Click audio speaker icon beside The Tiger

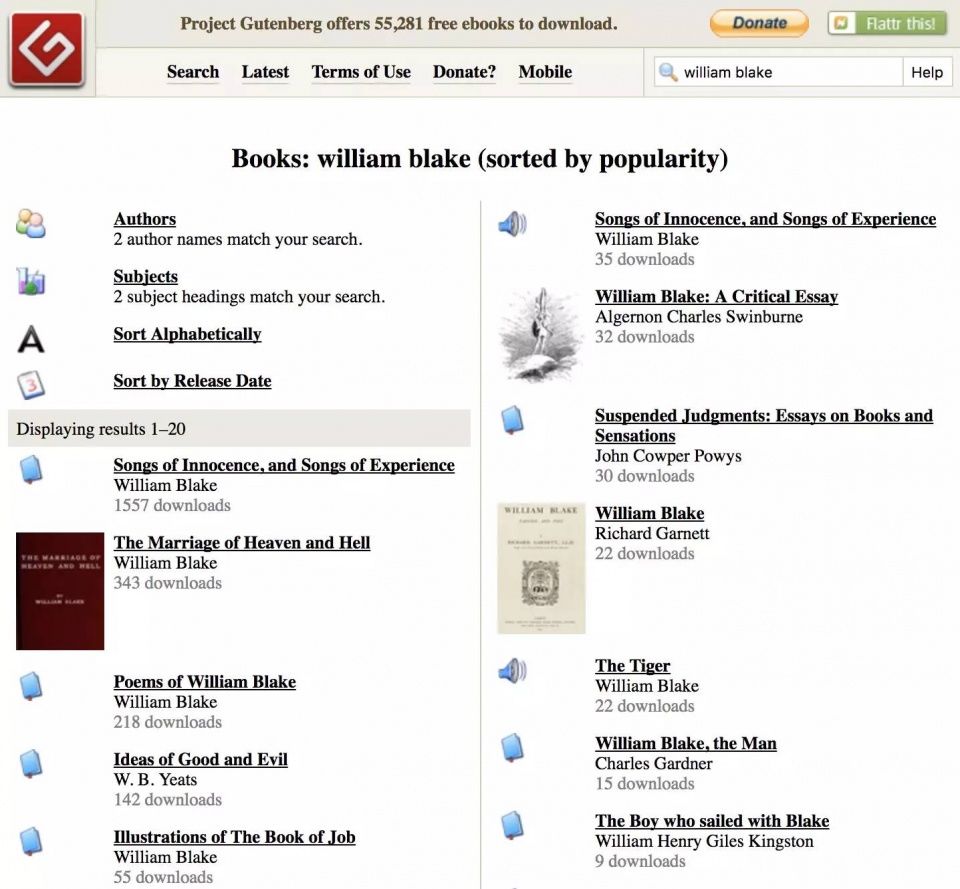point(512,670)
